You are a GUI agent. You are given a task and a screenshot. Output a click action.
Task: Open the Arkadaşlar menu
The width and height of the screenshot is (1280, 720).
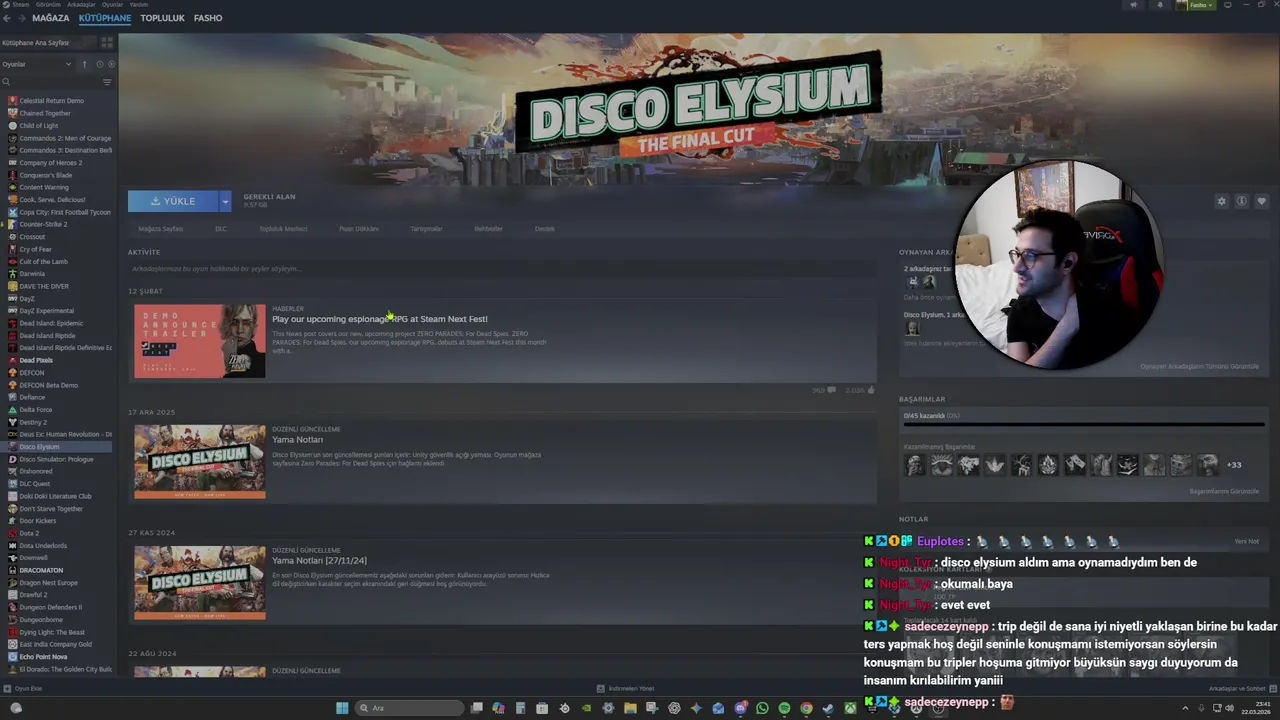[x=80, y=4]
